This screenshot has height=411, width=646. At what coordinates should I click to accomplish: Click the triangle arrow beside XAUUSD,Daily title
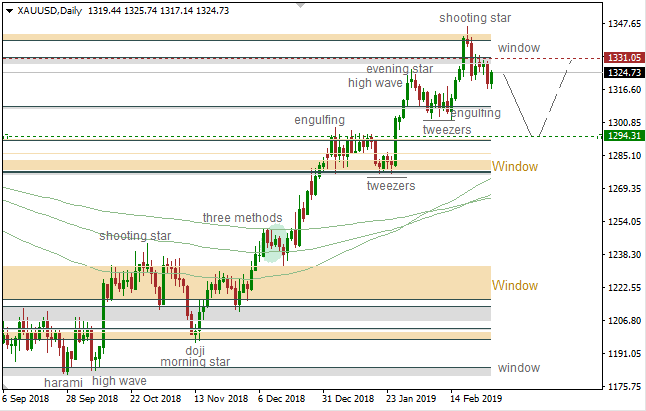coord(9,9)
